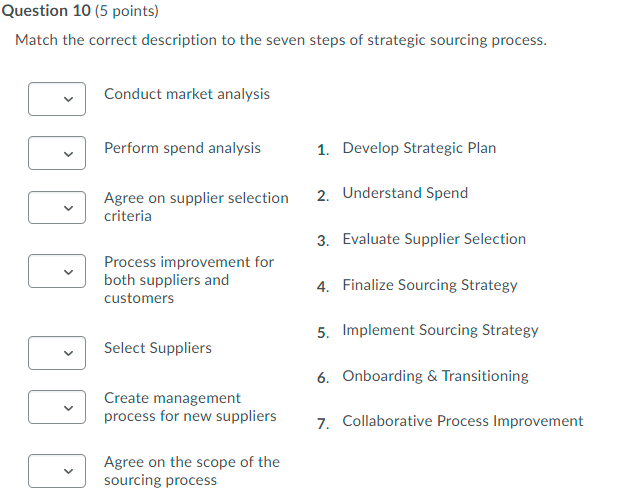Click the Perform spend analysis label
The width and height of the screenshot is (622, 501).
(182, 148)
